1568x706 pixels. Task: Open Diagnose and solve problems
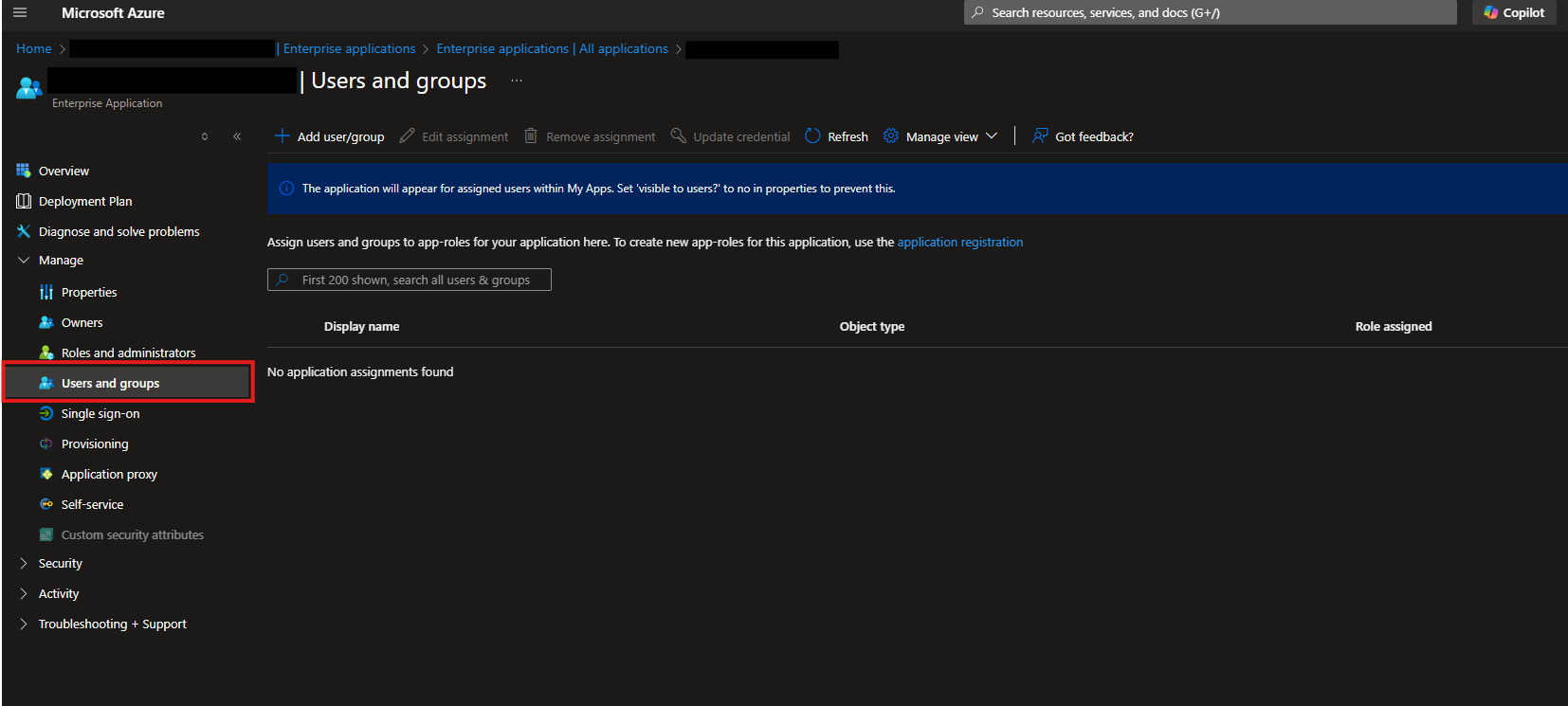[119, 231]
